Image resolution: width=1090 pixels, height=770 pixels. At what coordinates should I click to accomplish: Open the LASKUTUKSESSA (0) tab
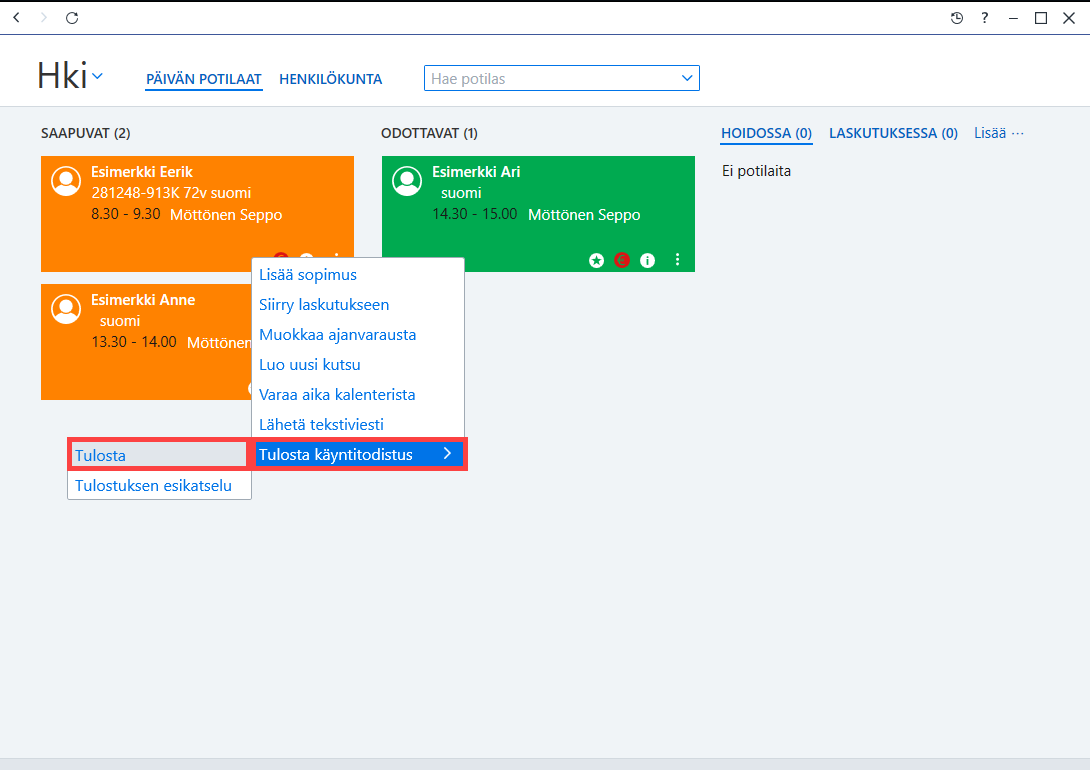click(x=893, y=133)
